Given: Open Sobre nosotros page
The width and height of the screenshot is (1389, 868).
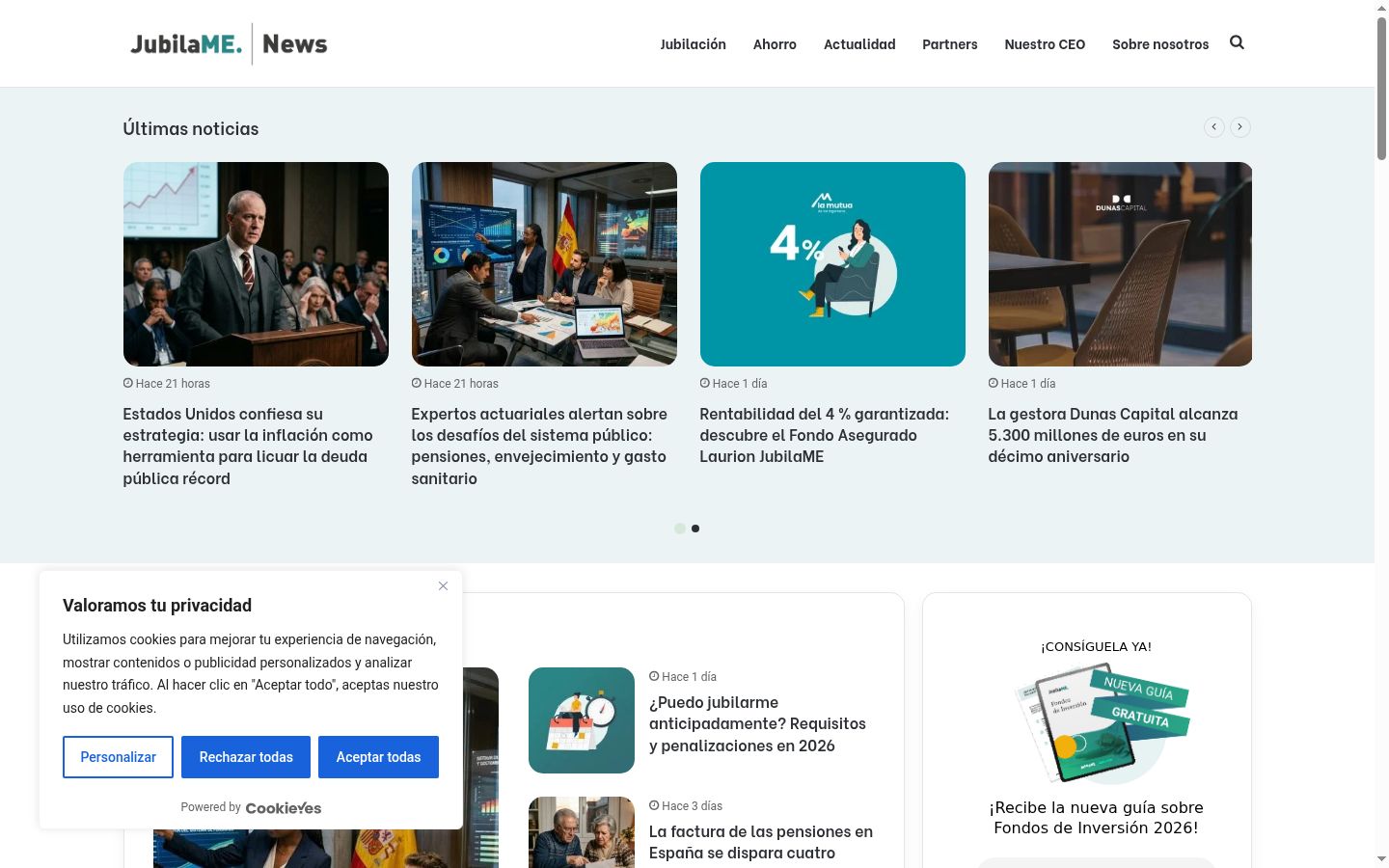Looking at the screenshot, I should tap(1160, 44).
